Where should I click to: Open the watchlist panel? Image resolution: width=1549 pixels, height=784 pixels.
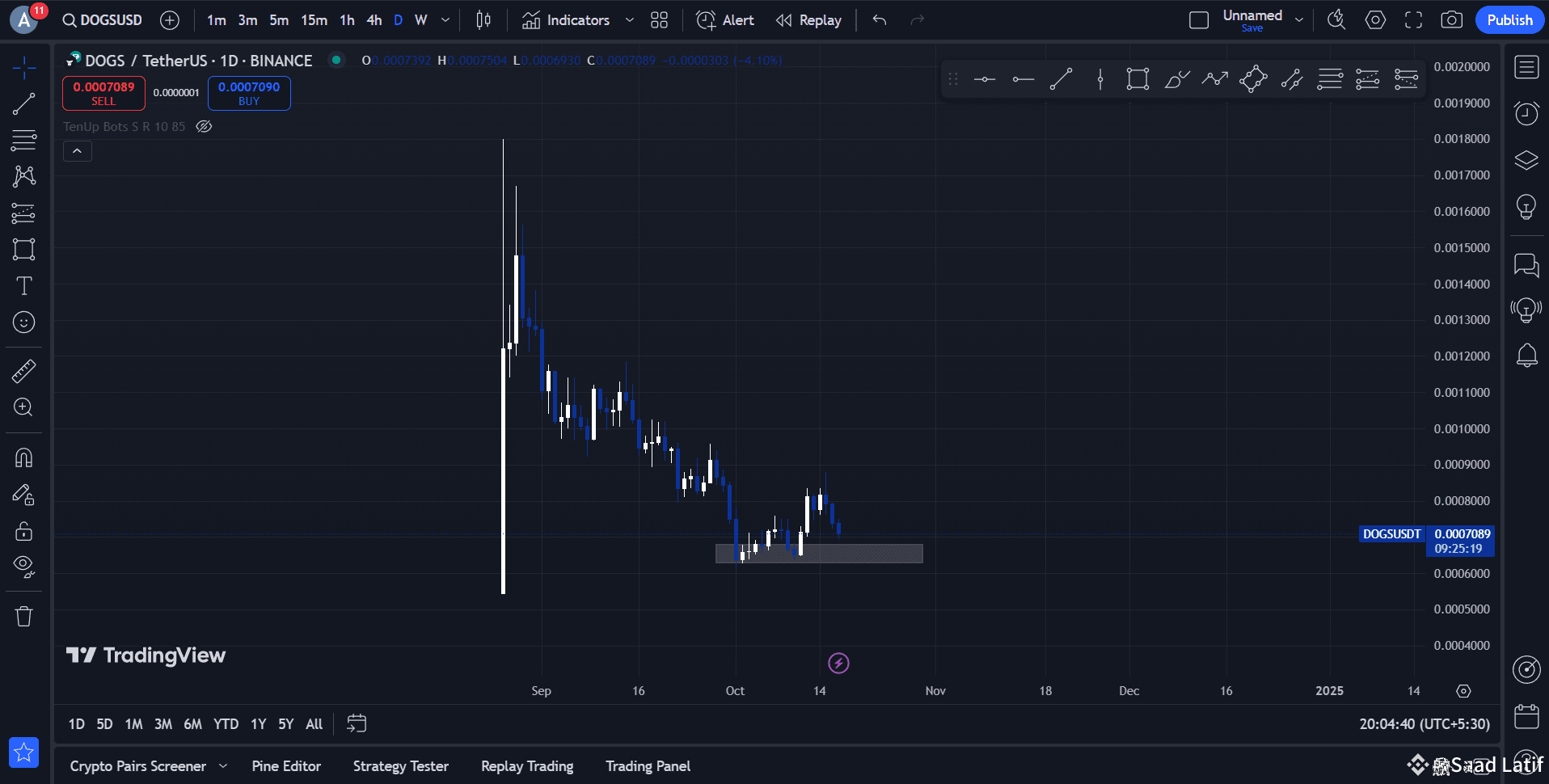point(1526,68)
